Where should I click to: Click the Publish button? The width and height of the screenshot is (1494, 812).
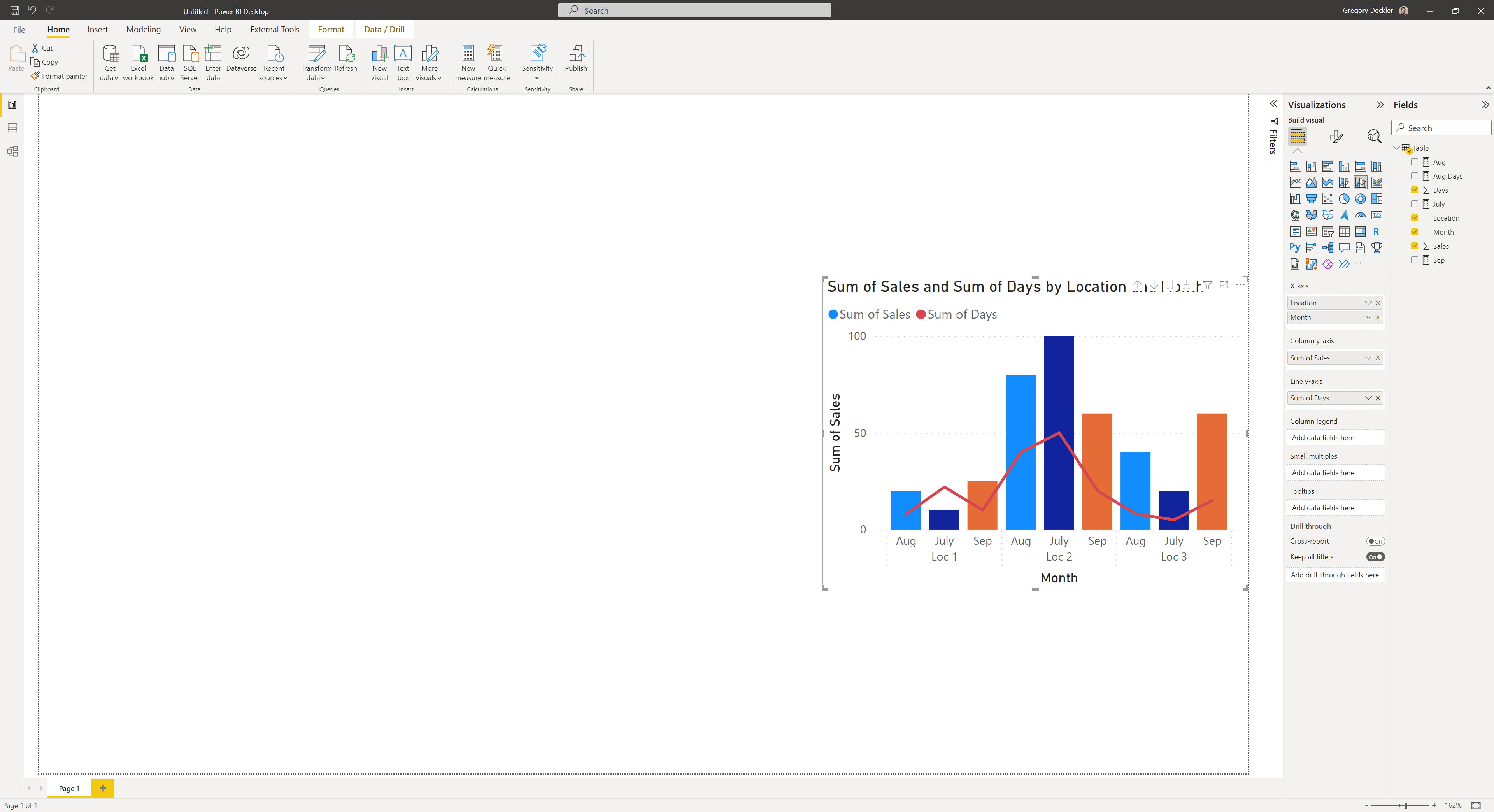576,58
